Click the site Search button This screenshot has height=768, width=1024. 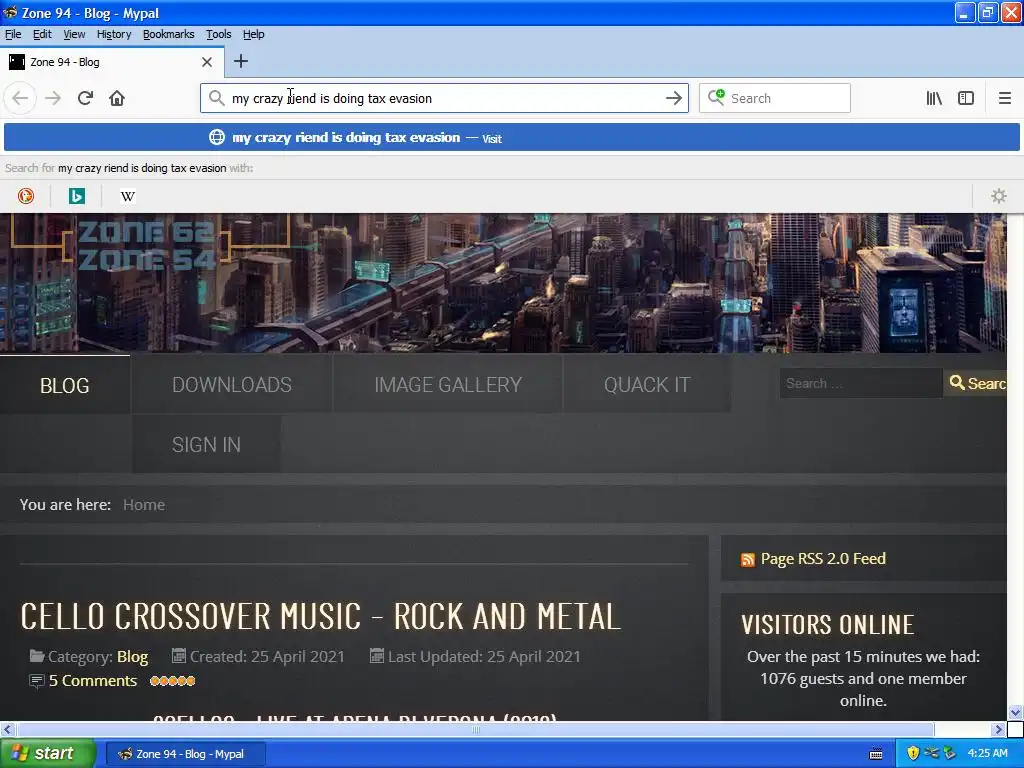tap(976, 383)
